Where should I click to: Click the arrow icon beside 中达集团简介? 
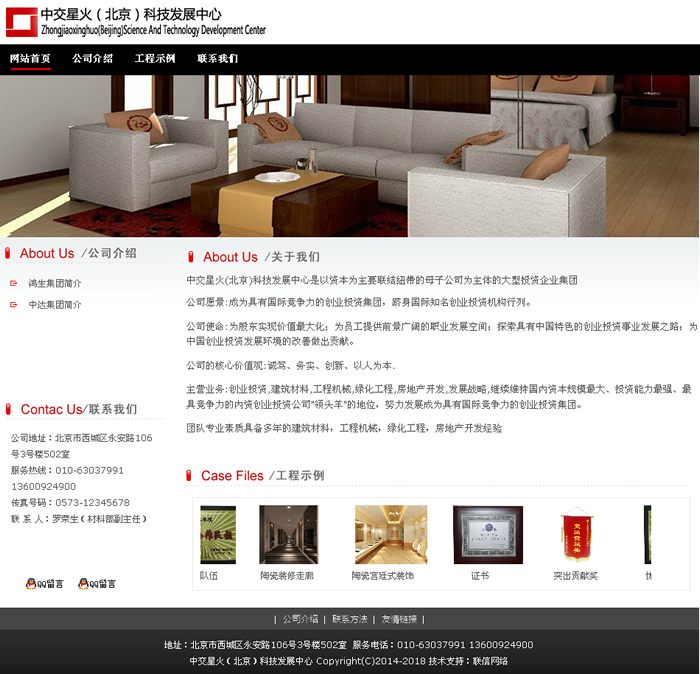coord(14,304)
